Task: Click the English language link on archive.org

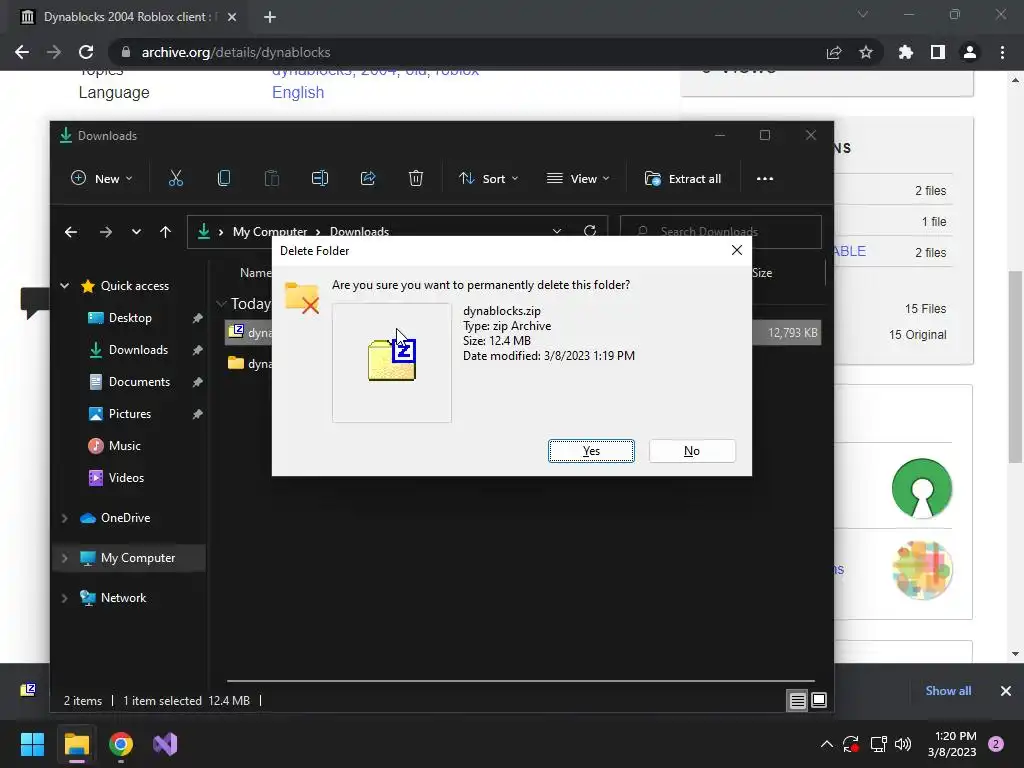Action: click(x=298, y=93)
